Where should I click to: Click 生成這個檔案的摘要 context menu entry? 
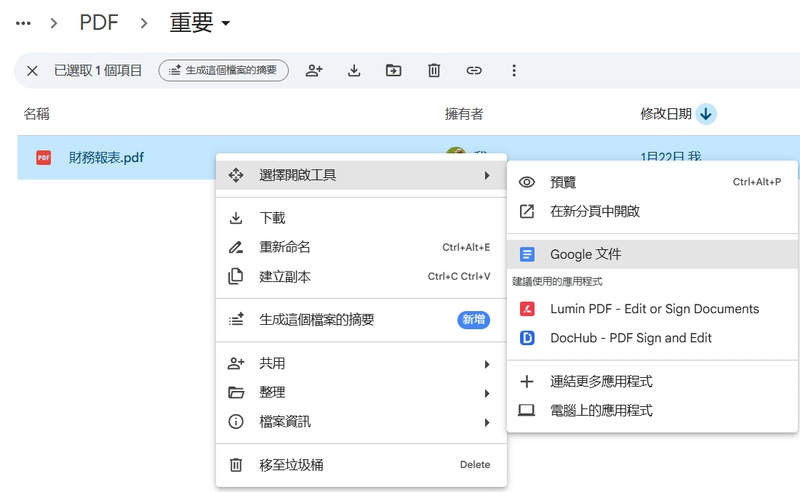click(x=361, y=320)
